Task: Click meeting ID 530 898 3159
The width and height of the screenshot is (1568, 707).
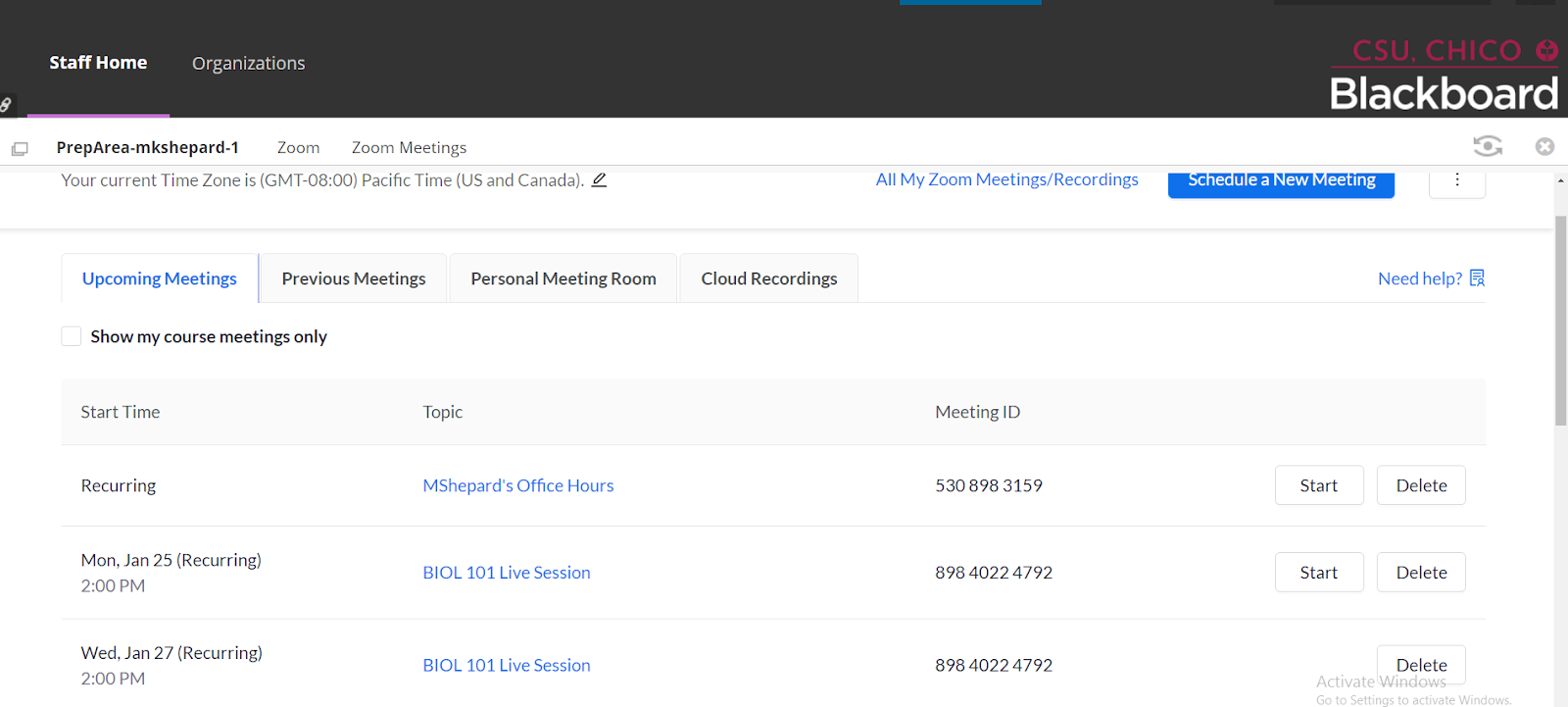Action: pos(989,485)
